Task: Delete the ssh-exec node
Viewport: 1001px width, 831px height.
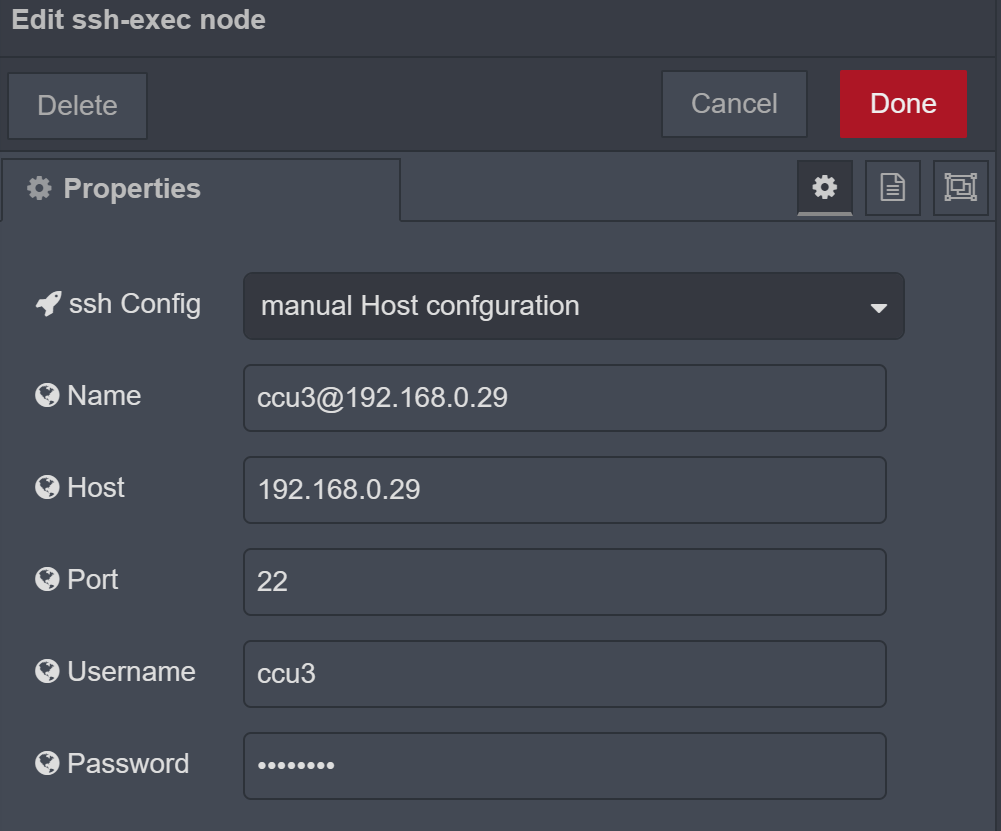Action: click(77, 105)
